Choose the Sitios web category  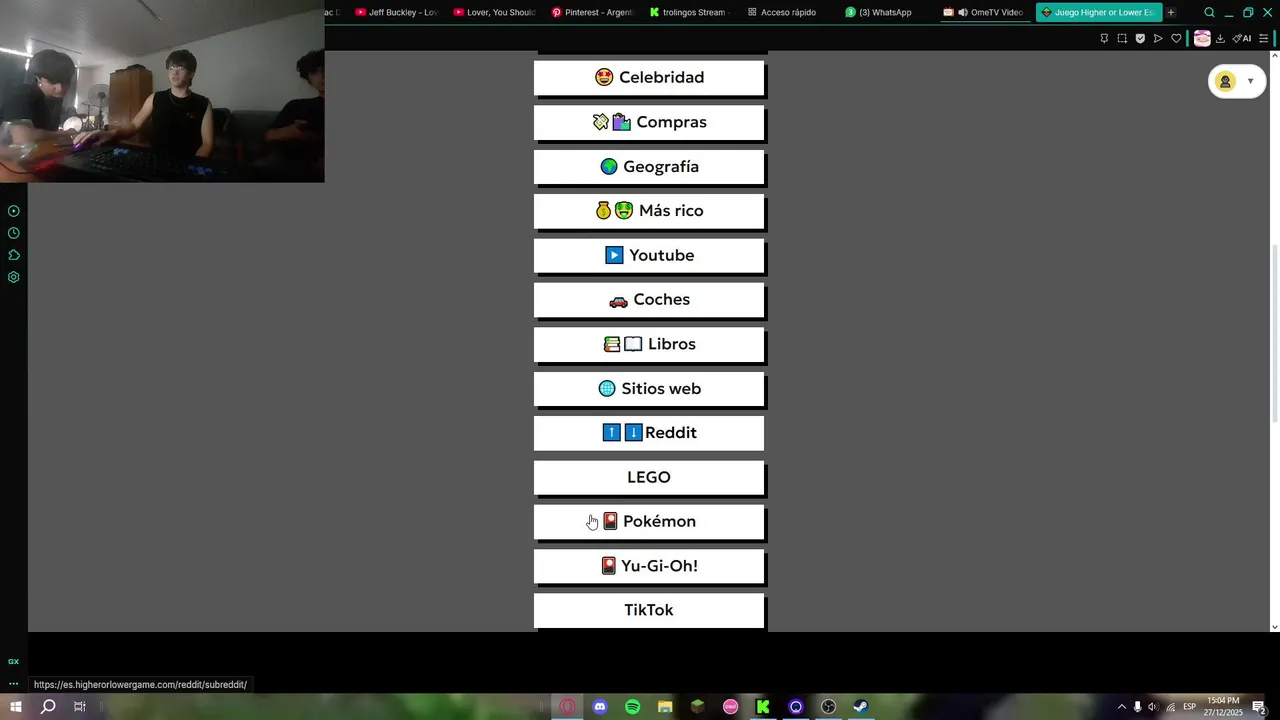[649, 388]
